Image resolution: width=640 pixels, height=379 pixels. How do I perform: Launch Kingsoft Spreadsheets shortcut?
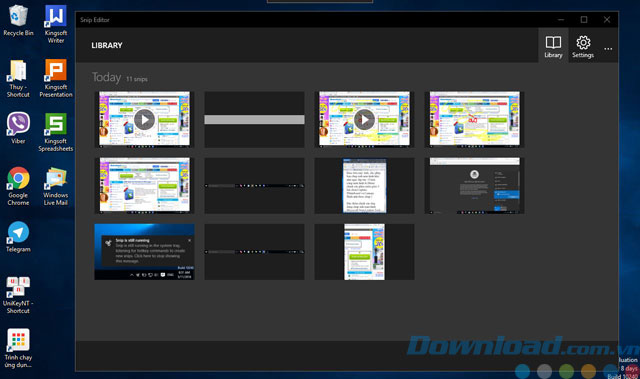coord(56,132)
